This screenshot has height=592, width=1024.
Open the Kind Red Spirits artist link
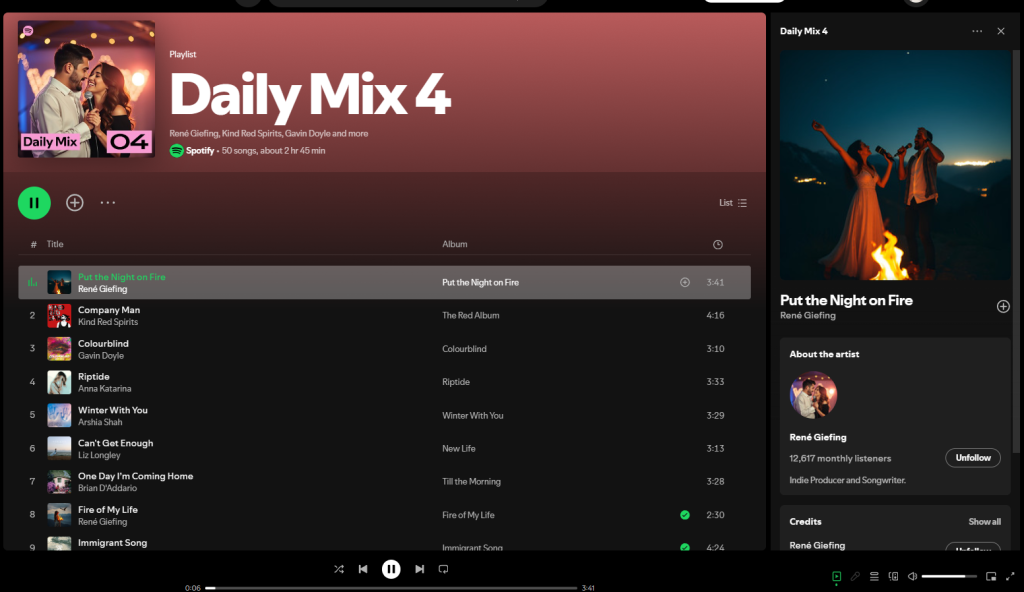pos(108,322)
